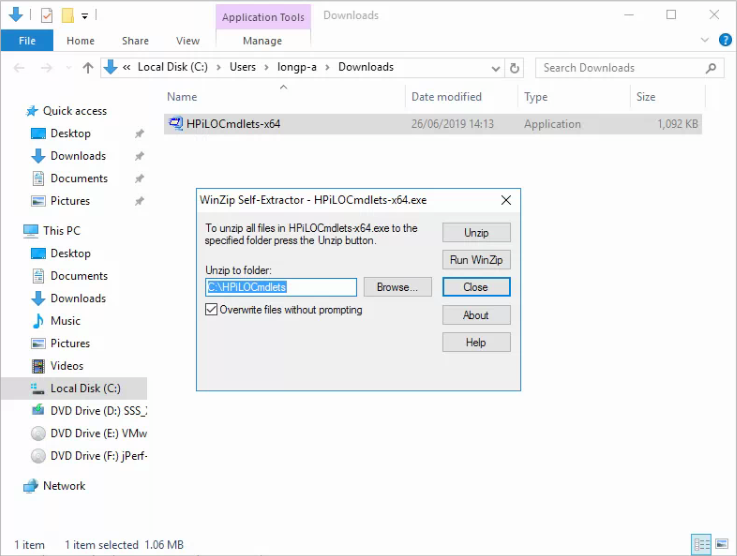Open Downloads under This PC
737x556 pixels.
click(78, 298)
